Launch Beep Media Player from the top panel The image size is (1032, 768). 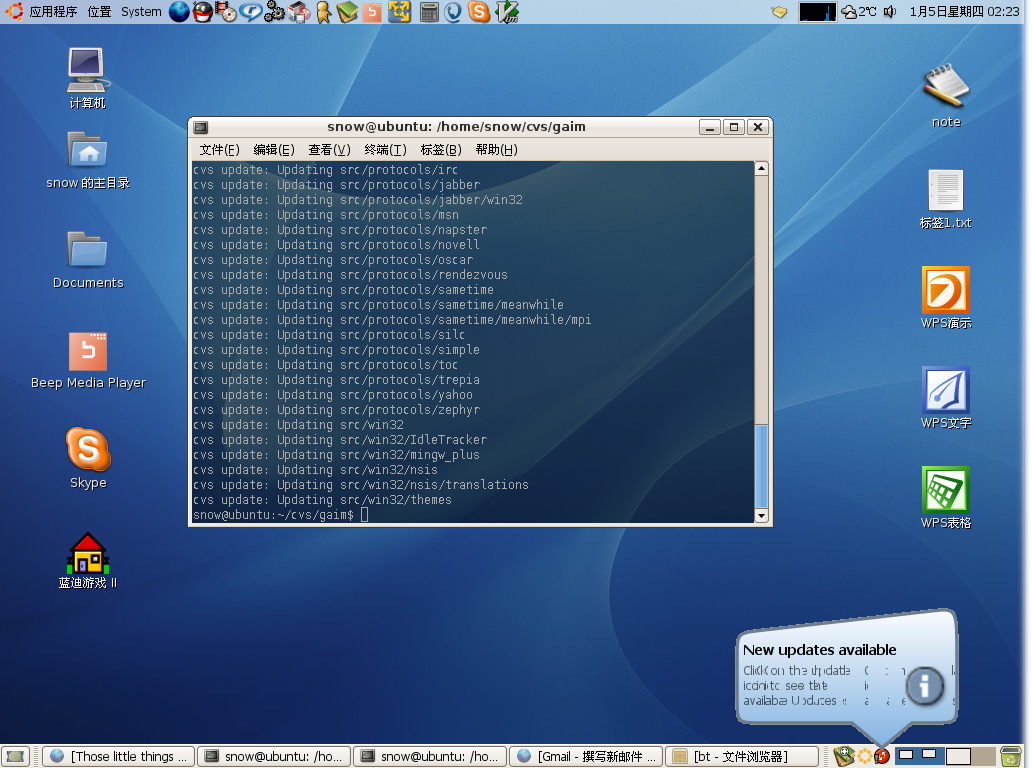[373, 12]
